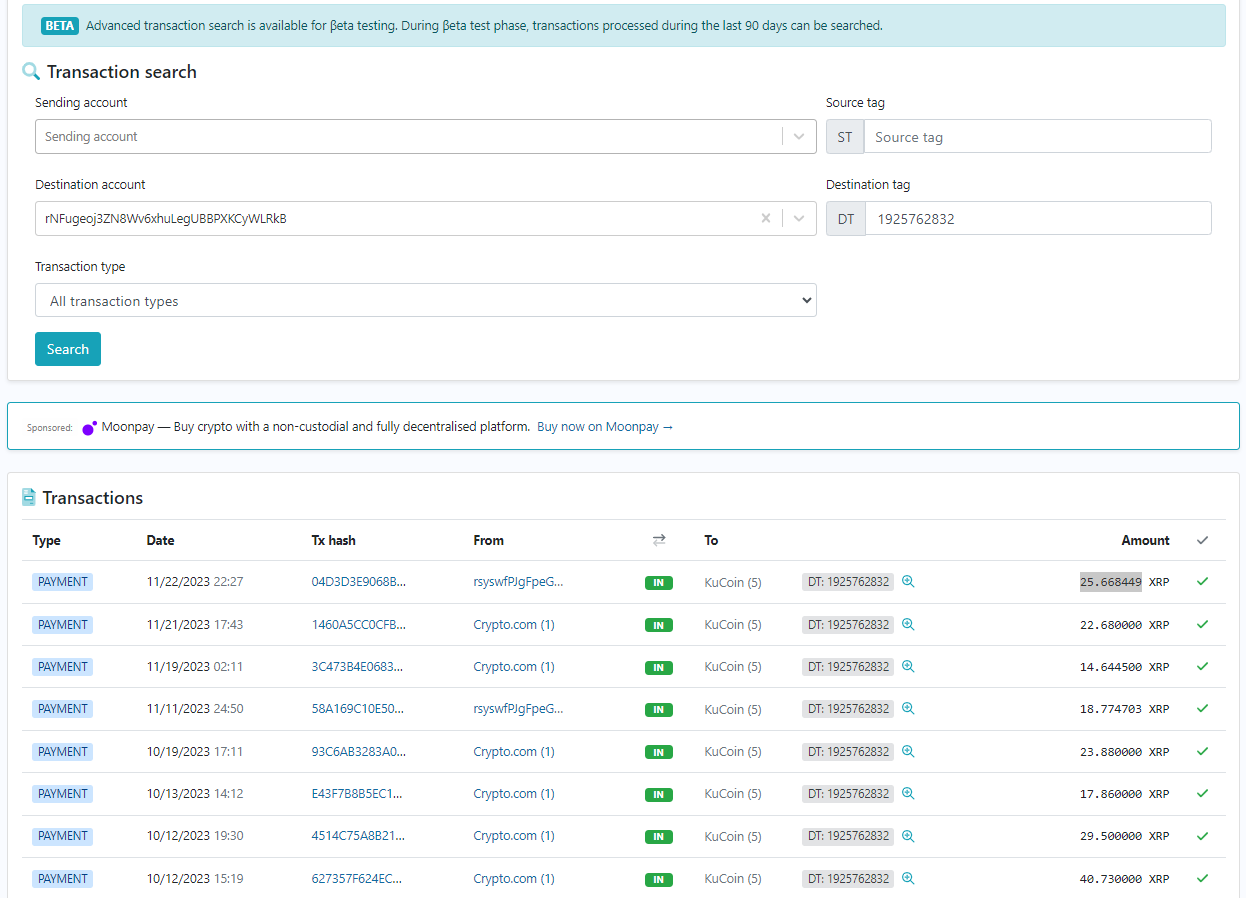Image resolution: width=1246 pixels, height=898 pixels.
Task: Click the date 11/11/2023 24:50
Action: pyautogui.click(x=195, y=709)
